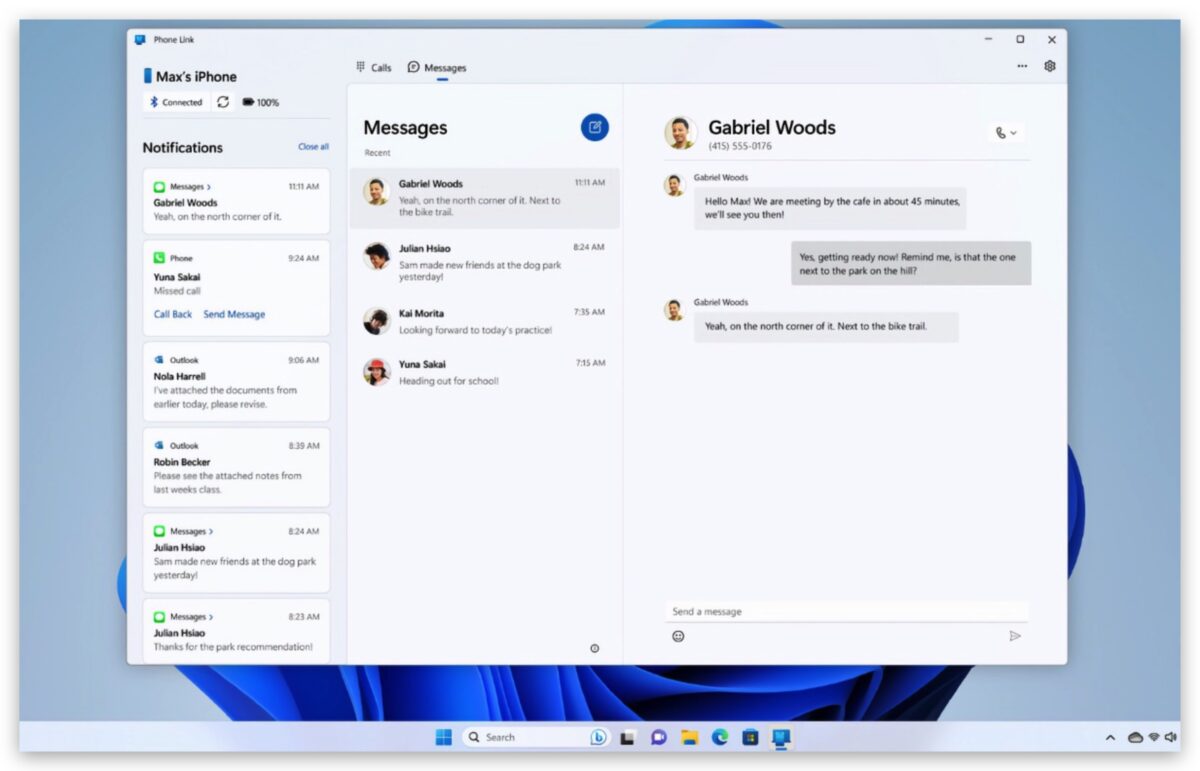Click the volume speaker tray icon

pyautogui.click(x=1171, y=737)
